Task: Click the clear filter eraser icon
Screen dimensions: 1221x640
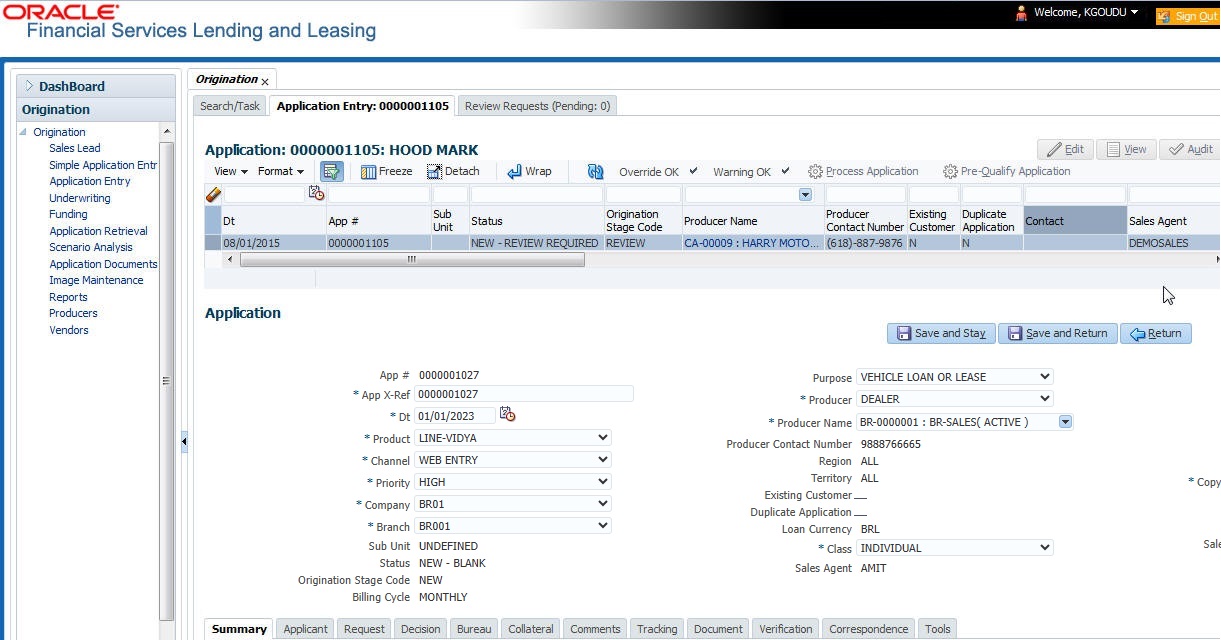Action: point(213,194)
